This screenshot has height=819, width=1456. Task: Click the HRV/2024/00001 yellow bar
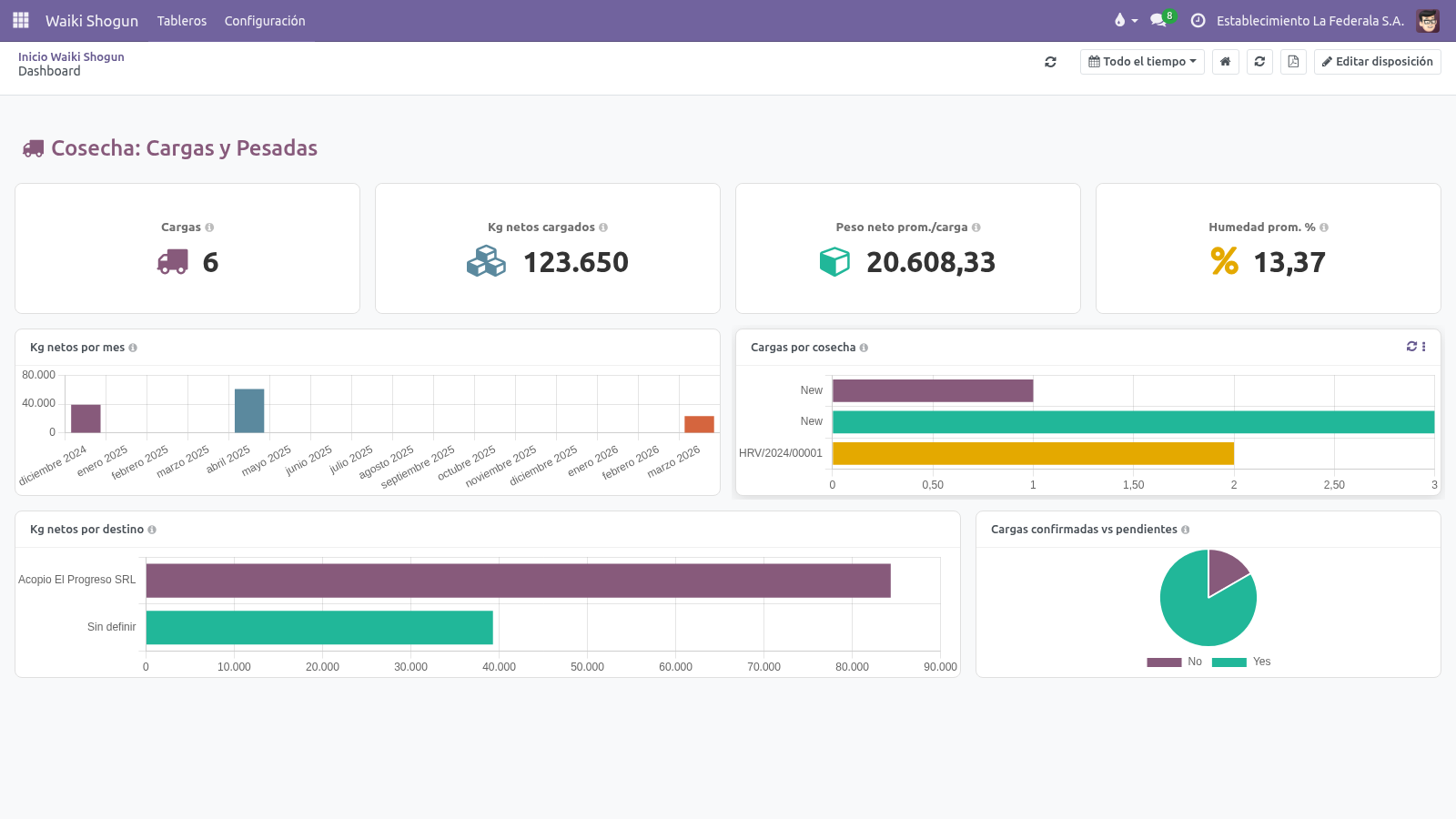[x=1033, y=453]
